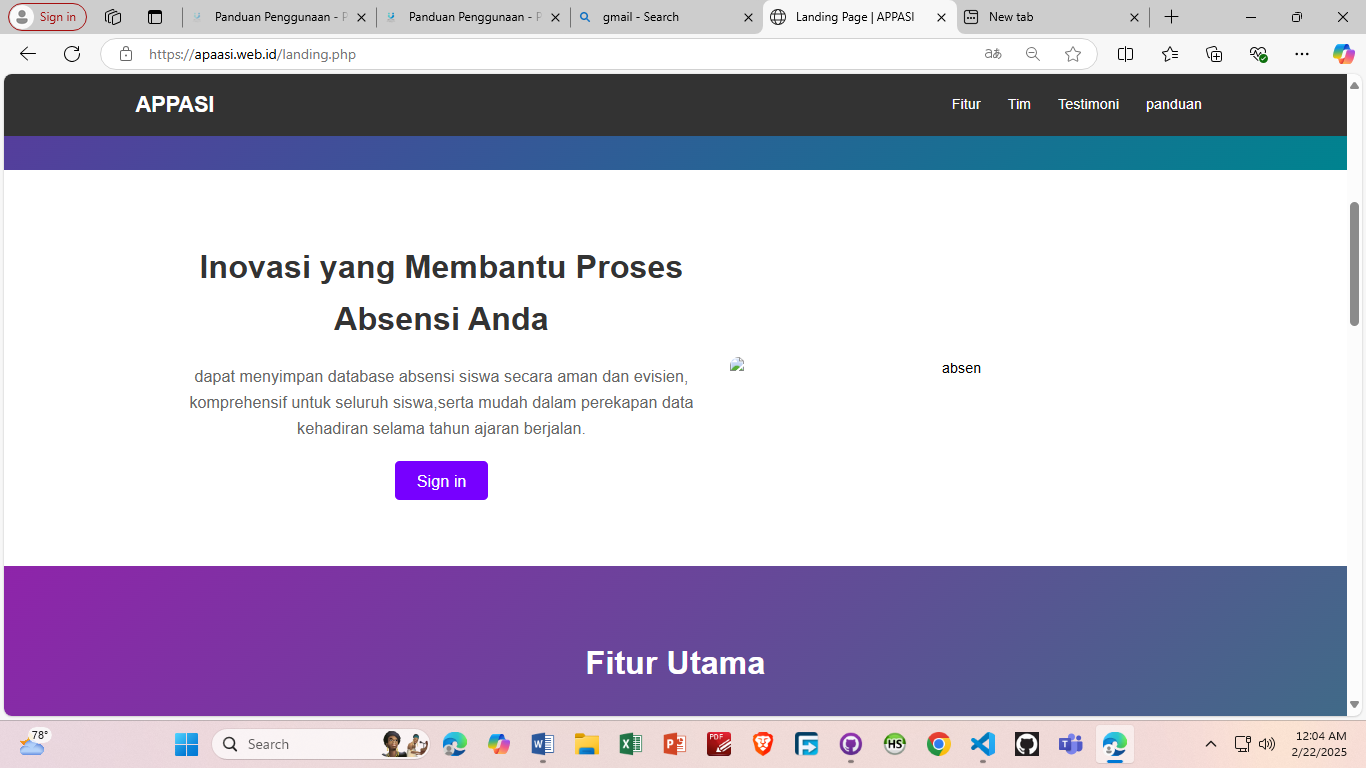Image resolution: width=1366 pixels, height=768 pixels.
Task: Click the address bar
Action: click(400, 54)
